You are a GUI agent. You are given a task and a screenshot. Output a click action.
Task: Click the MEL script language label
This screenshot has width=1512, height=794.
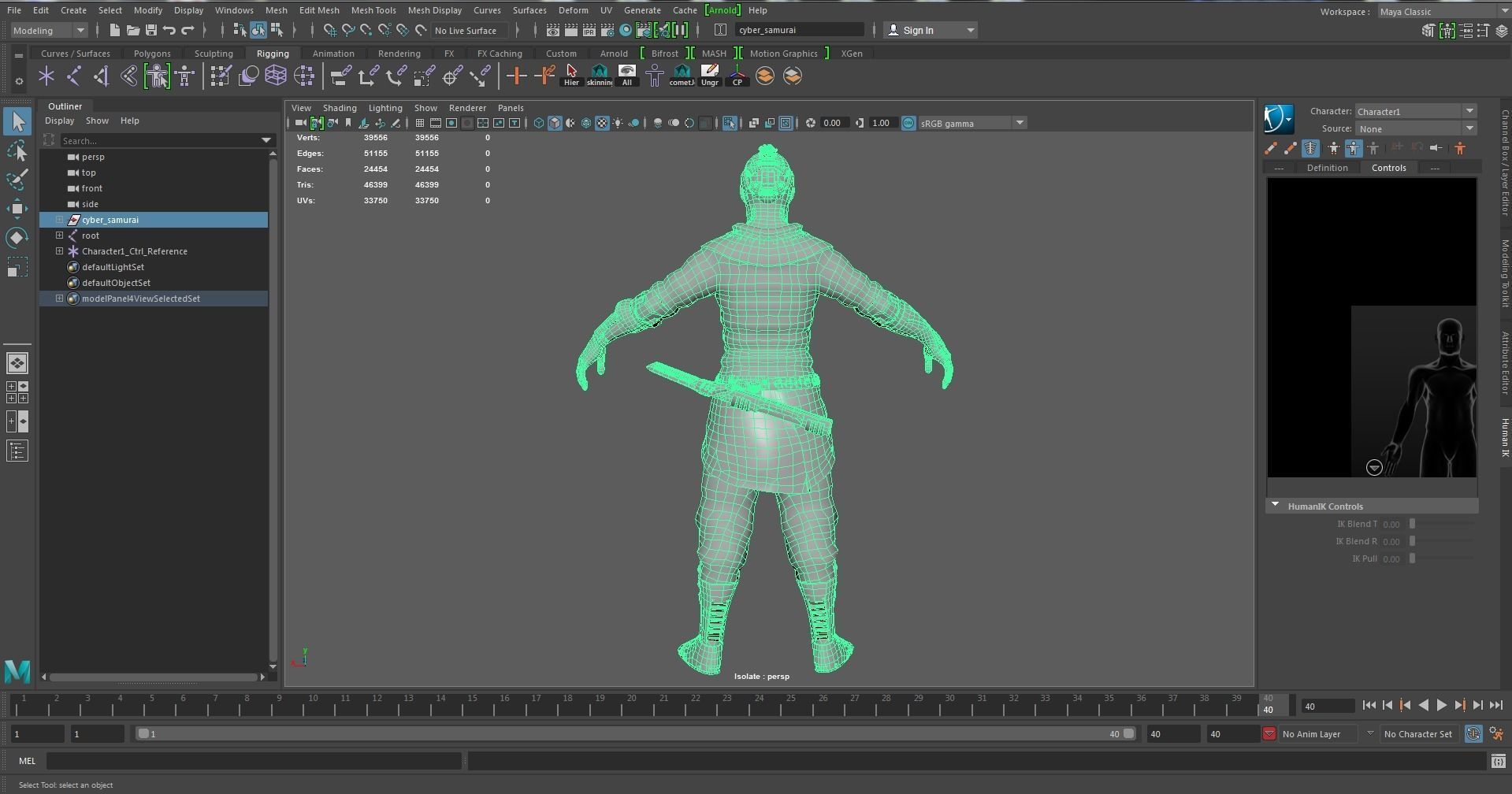[27, 761]
